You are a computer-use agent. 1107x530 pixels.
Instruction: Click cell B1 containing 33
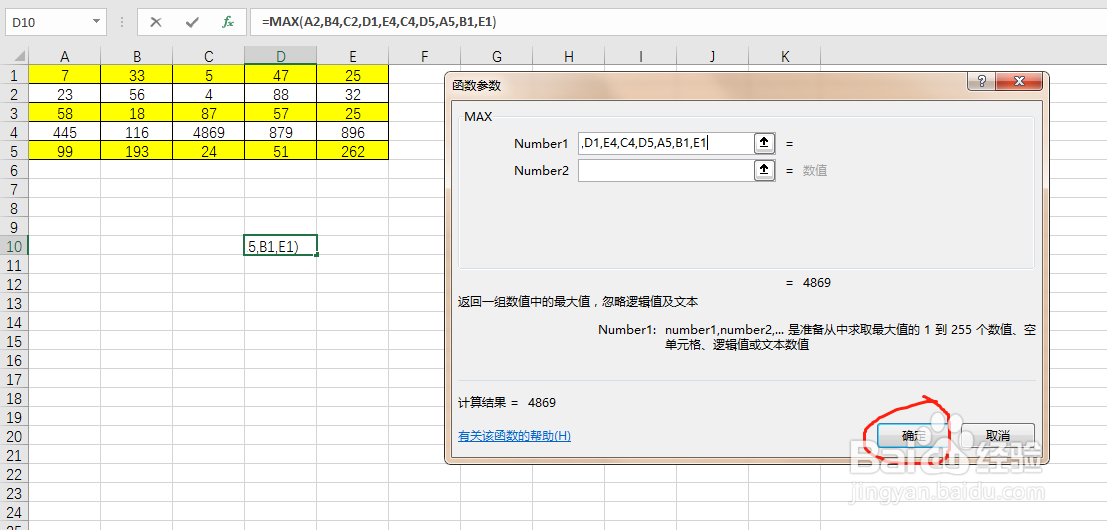coord(137,75)
